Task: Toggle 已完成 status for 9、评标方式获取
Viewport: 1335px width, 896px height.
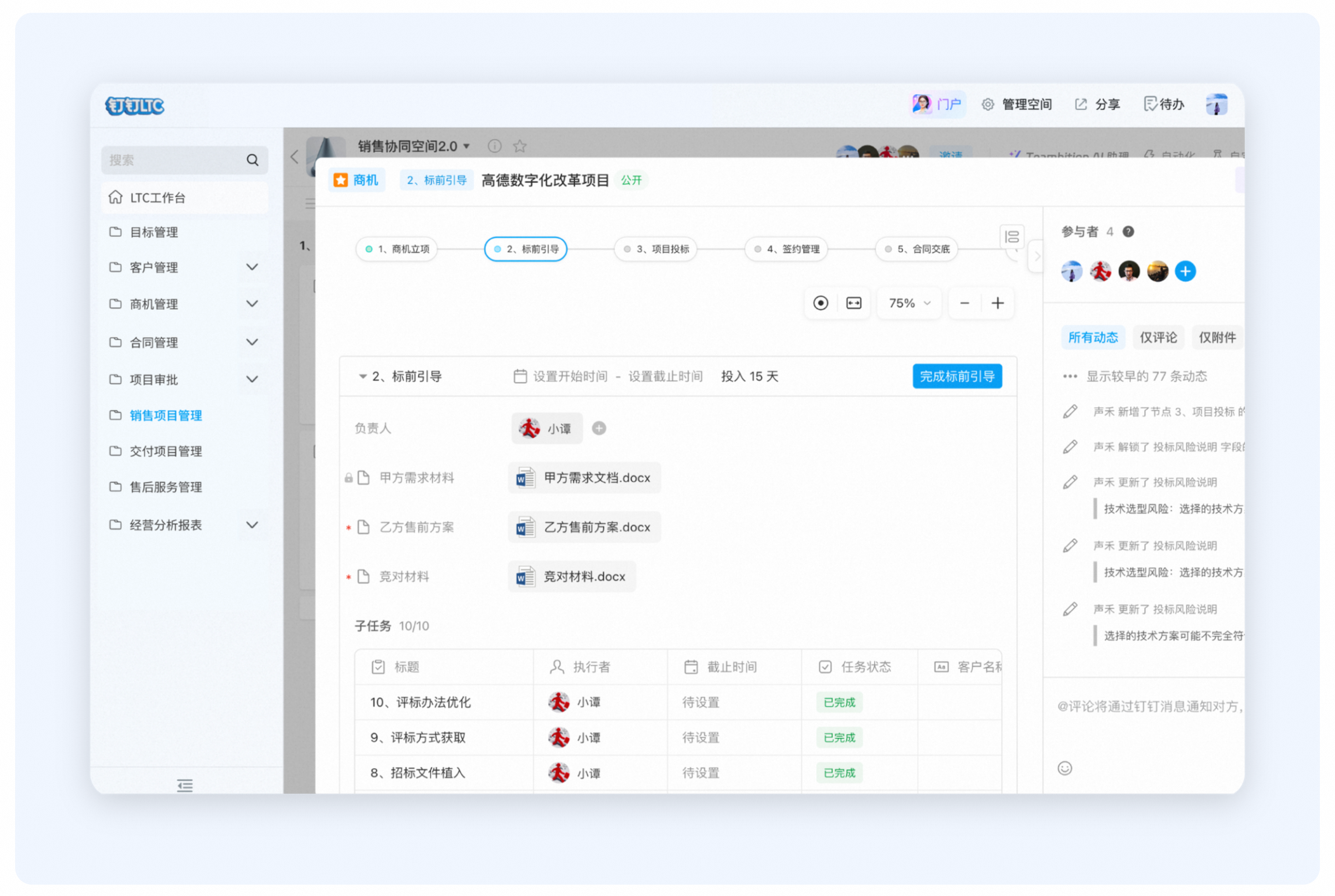Action: (839, 738)
